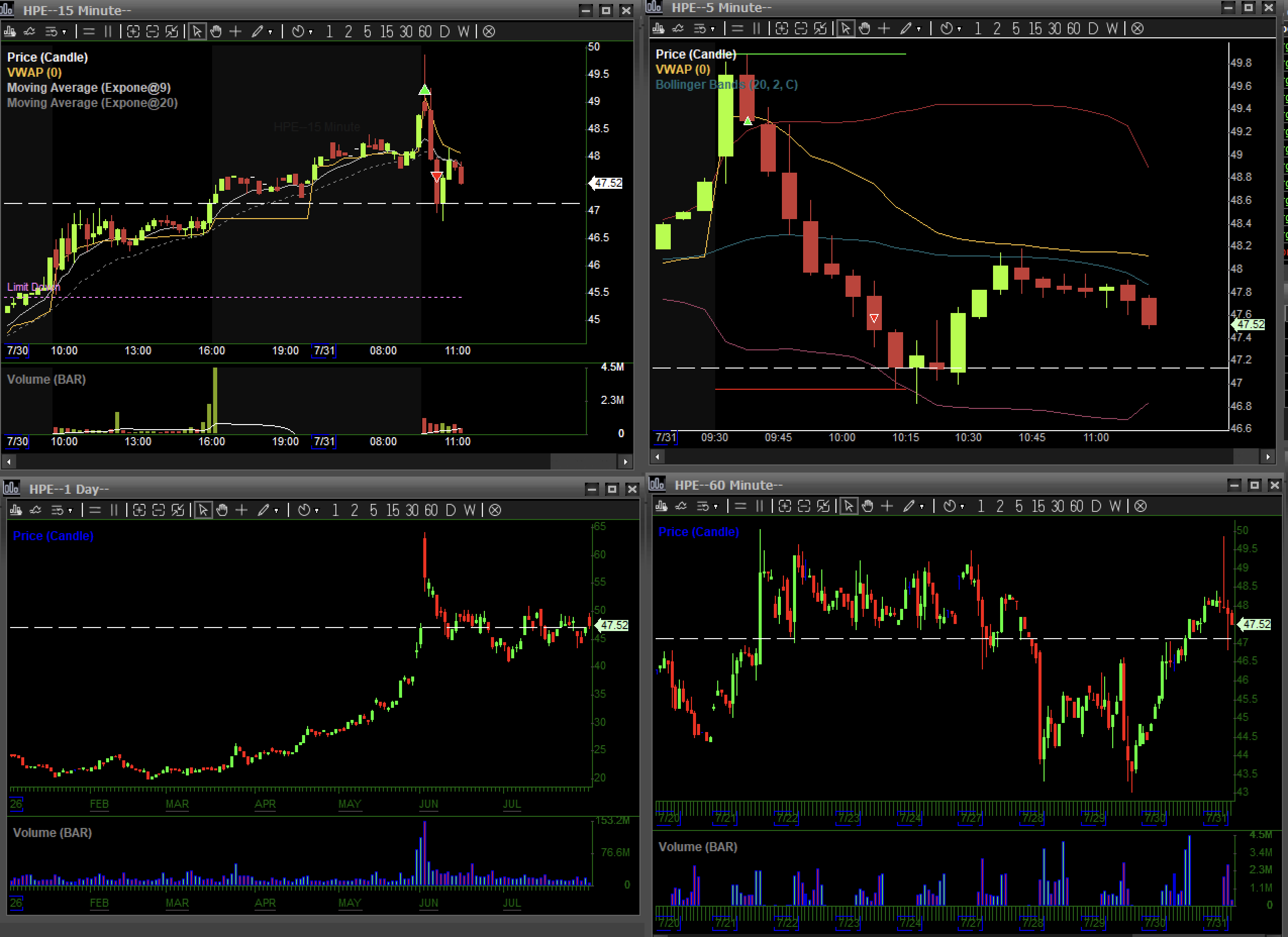Image resolution: width=1288 pixels, height=937 pixels.
Task: Activate pointer mode in 15 Minute chart
Action: (197, 31)
